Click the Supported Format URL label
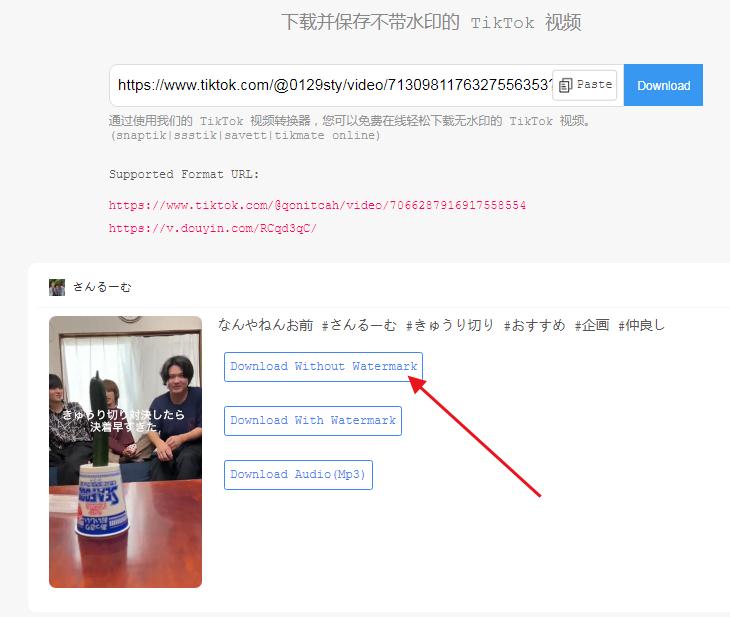The width and height of the screenshot is (730, 617). pyautogui.click(x=184, y=175)
